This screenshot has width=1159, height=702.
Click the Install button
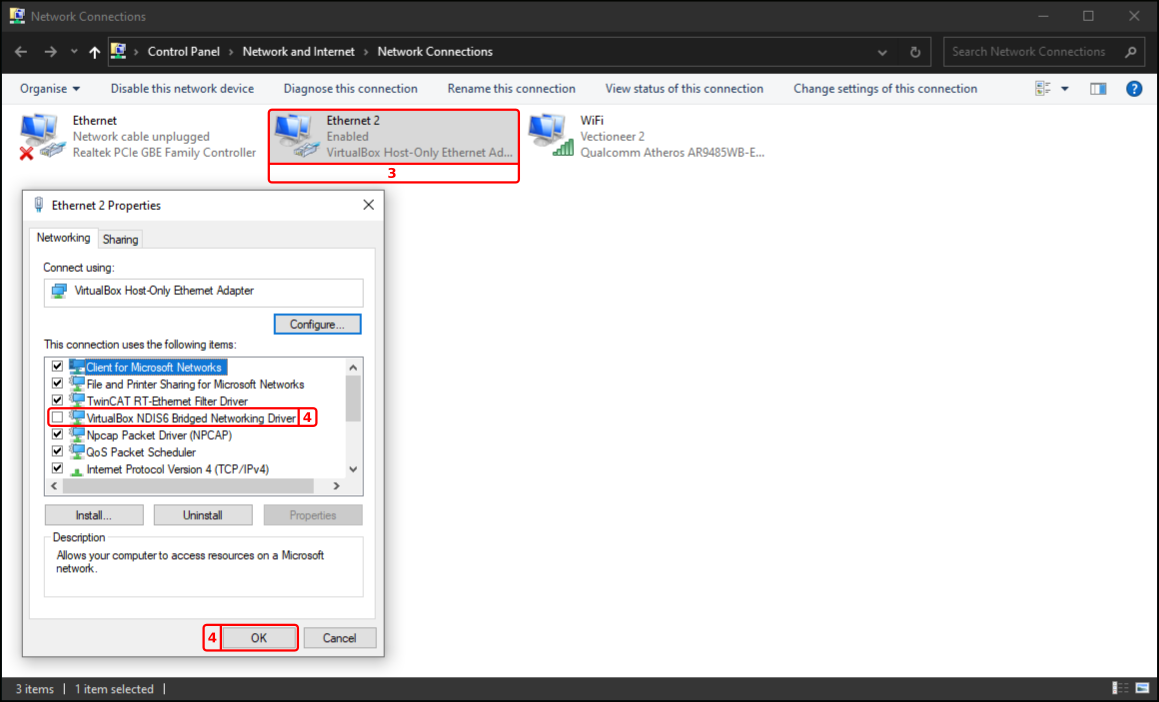94,515
